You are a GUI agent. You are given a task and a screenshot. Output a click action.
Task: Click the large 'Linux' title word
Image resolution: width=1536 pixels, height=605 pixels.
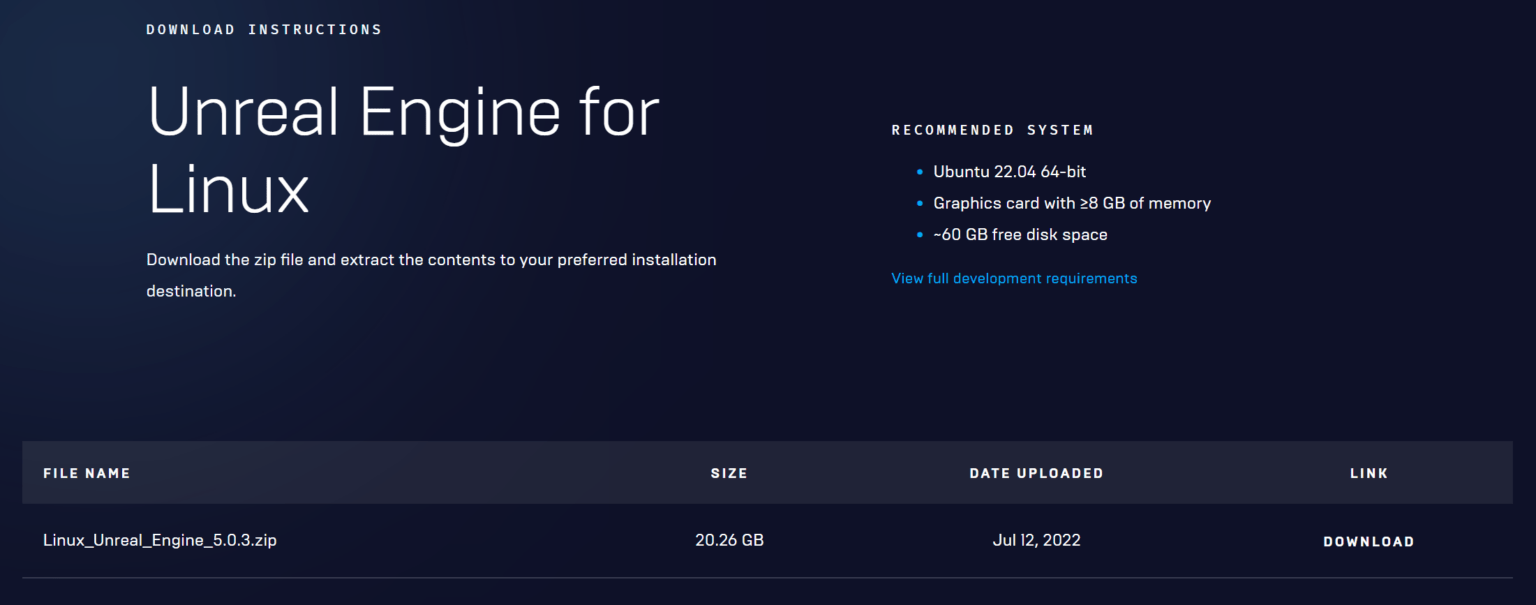click(229, 190)
